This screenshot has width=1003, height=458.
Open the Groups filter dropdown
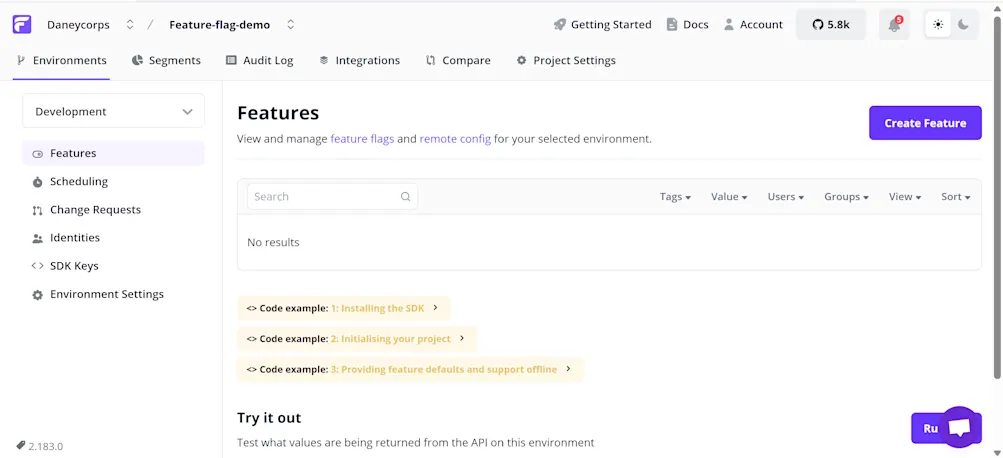click(x=846, y=197)
